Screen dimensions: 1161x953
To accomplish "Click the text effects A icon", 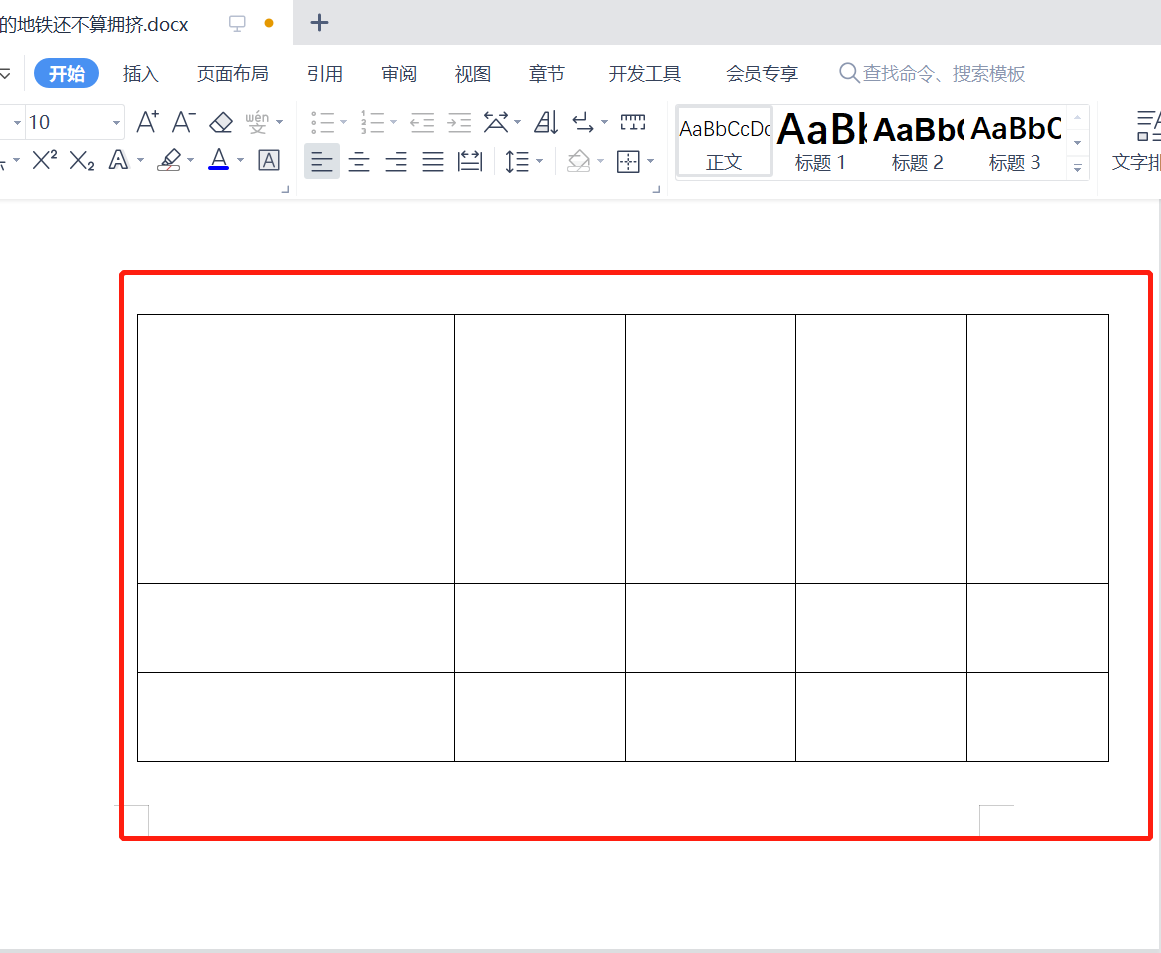I will (118, 160).
